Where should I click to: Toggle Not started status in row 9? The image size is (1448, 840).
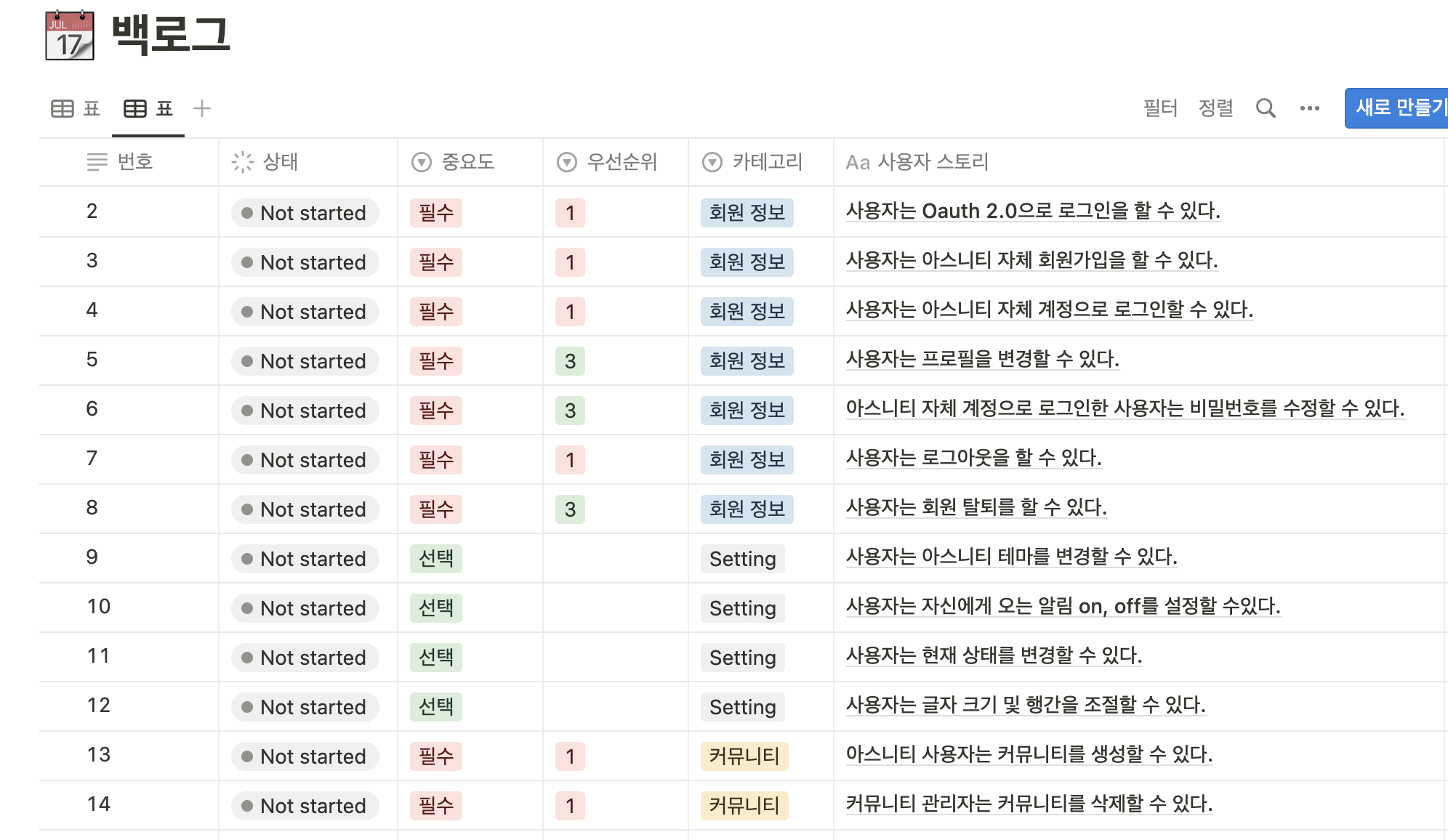point(305,559)
